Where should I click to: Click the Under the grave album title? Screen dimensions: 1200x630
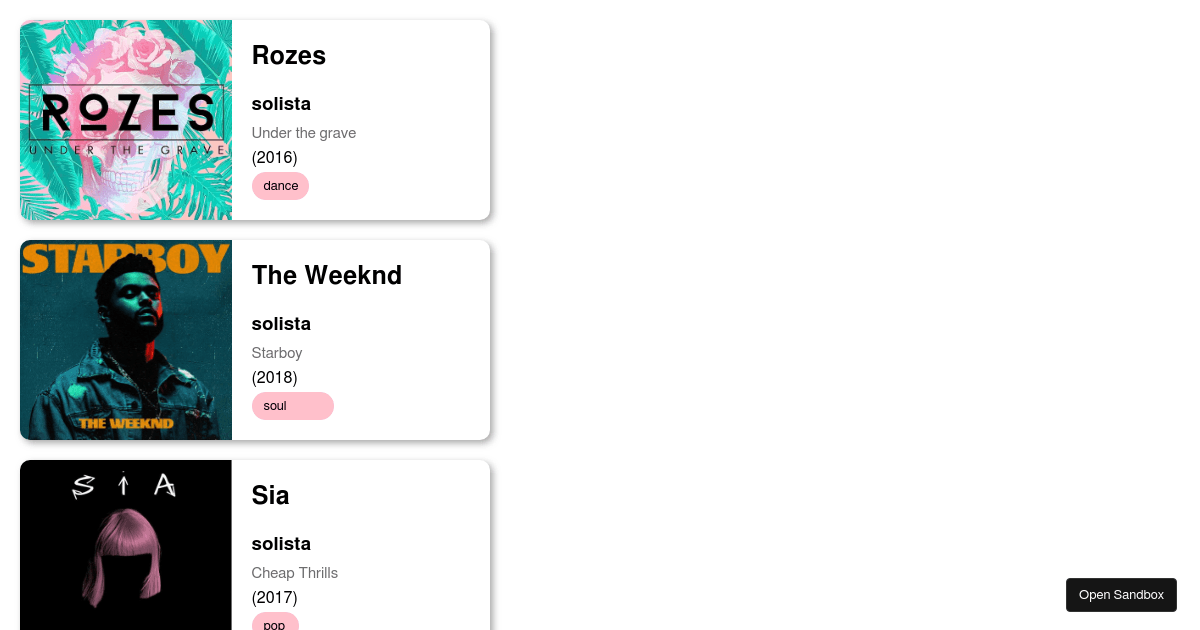(x=304, y=133)
